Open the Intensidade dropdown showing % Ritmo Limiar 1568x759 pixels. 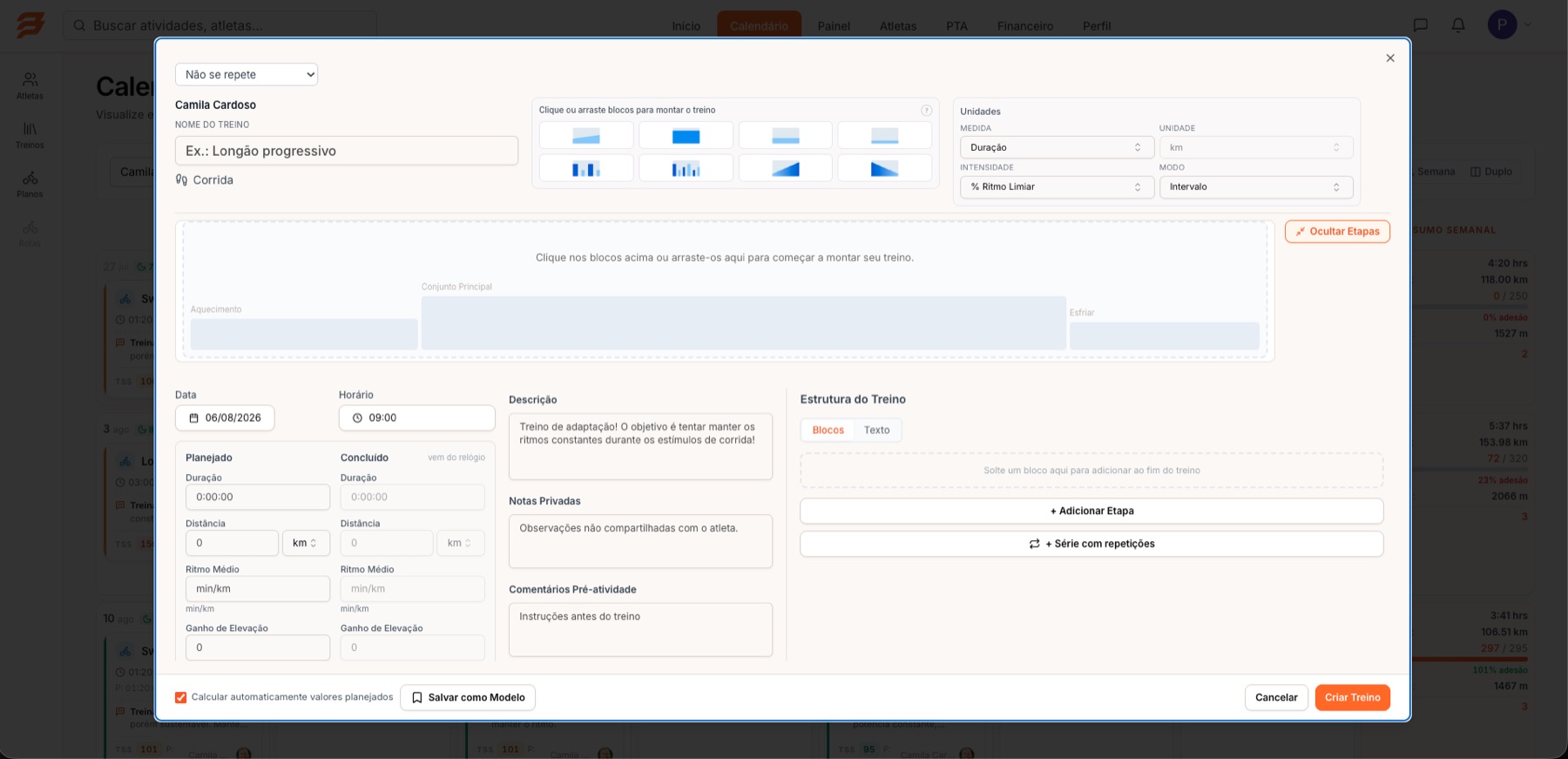1057,186
